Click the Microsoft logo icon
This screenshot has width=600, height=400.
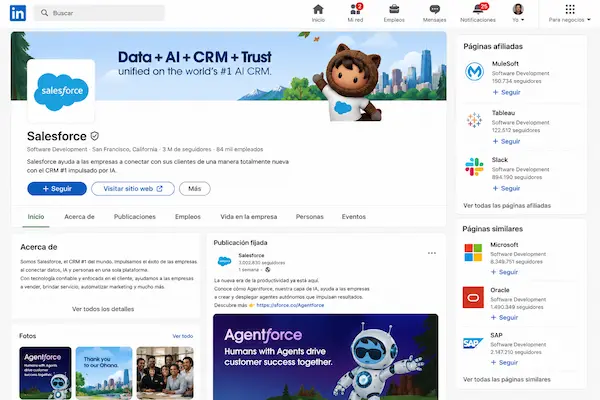point(473,253)
